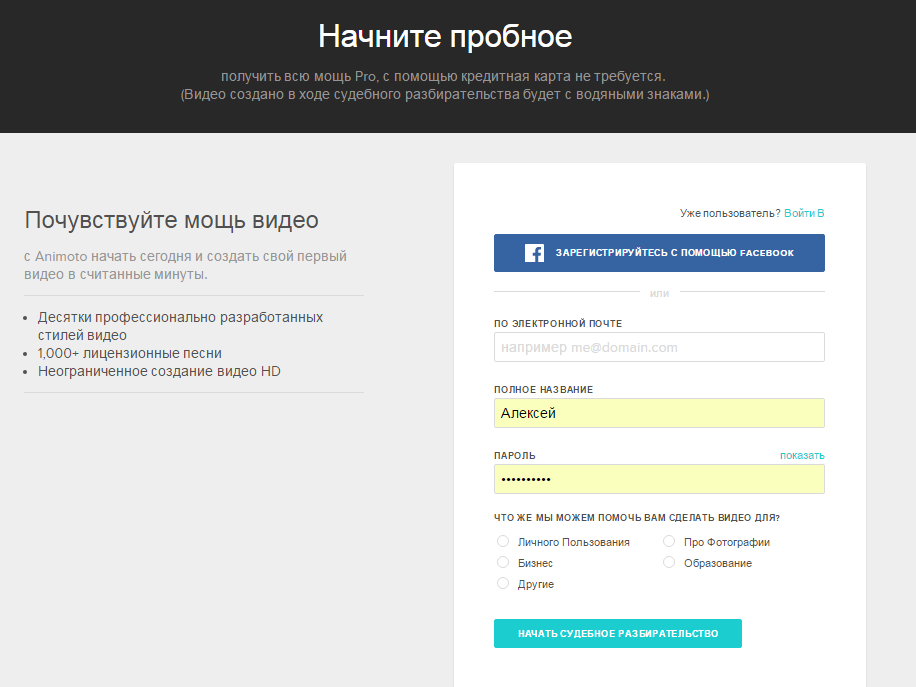
Task: Open the 'Войти В' login link
Action: coord(804,213)
